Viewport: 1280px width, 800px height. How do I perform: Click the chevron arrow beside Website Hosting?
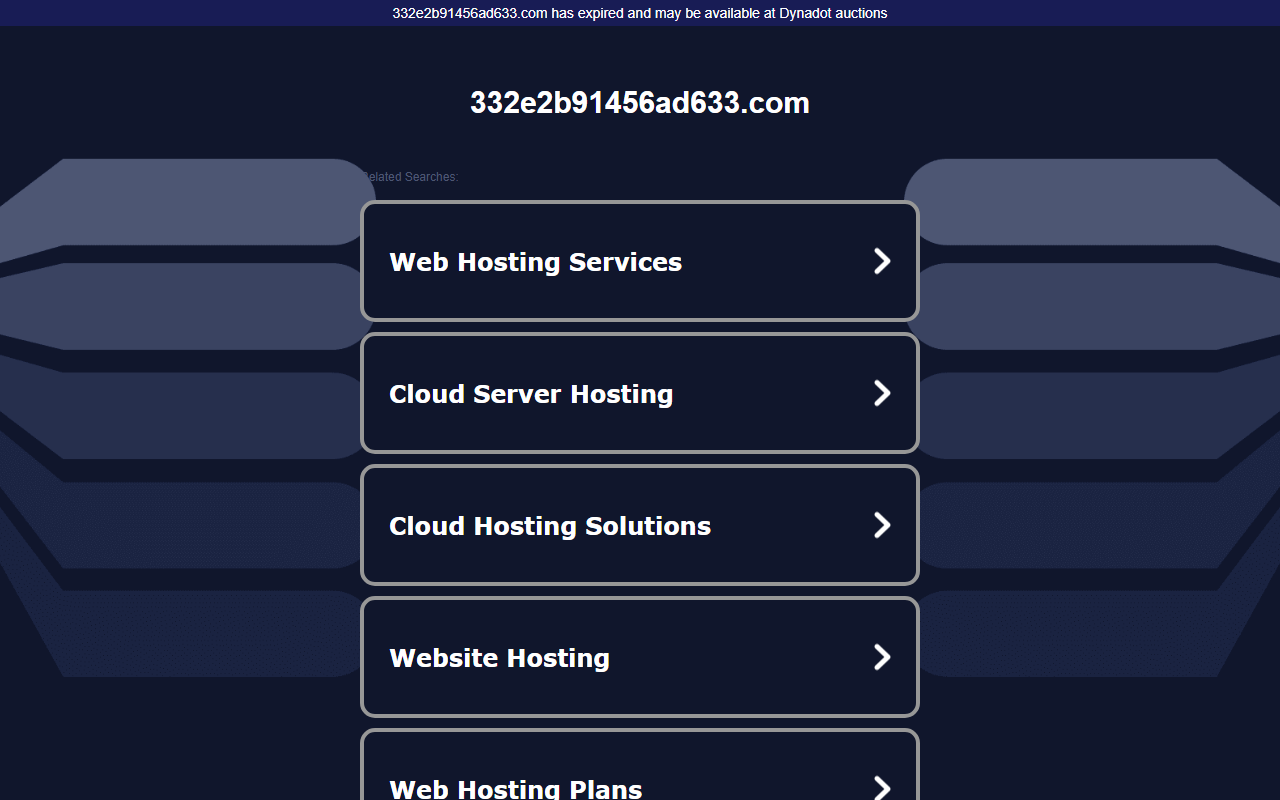[882, 657]
